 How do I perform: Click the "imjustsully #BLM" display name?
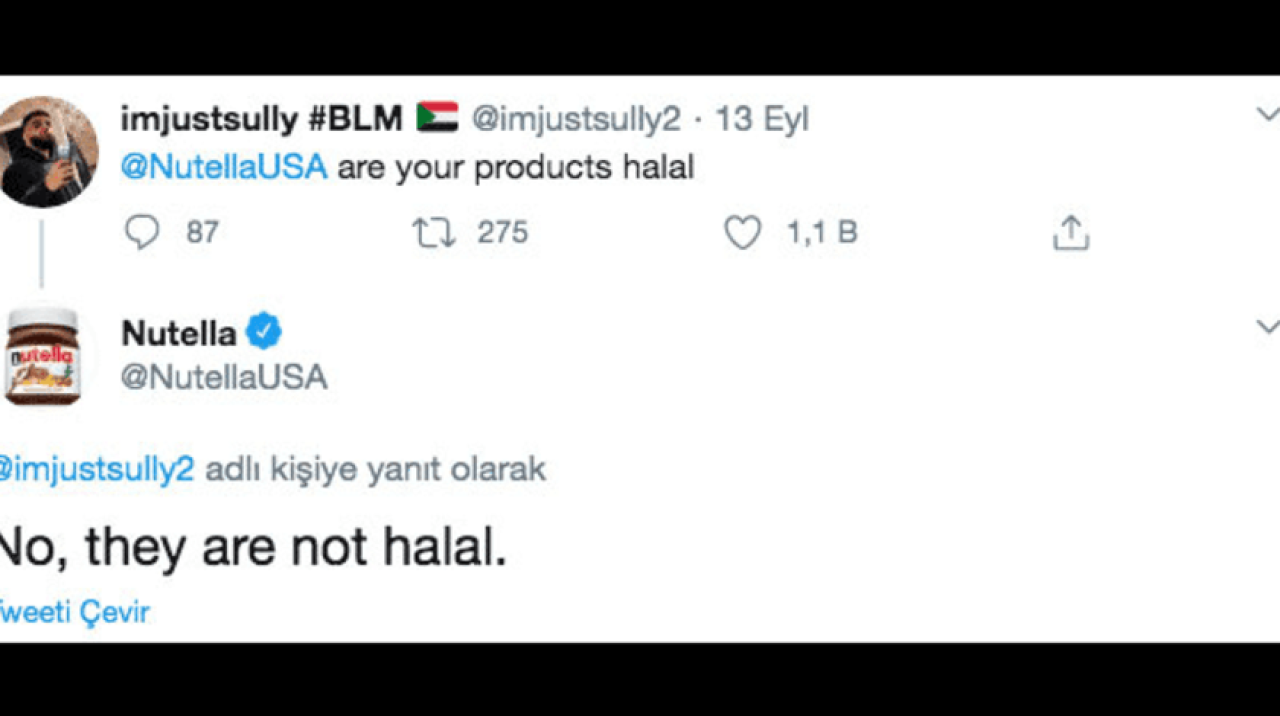pos(261,119)
